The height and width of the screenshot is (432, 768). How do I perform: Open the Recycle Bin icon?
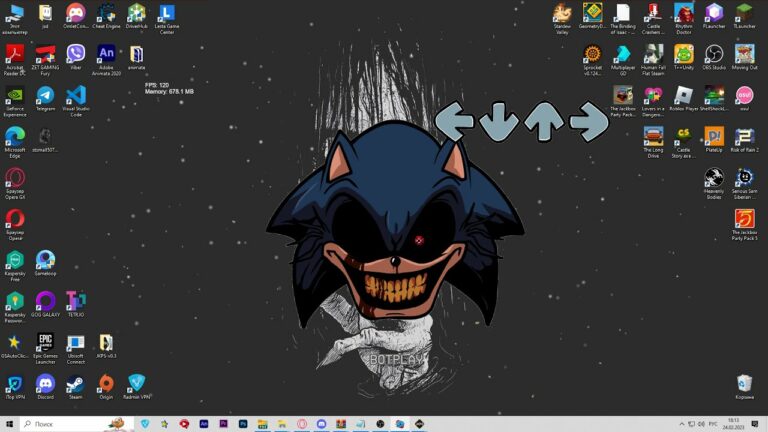(744, 387)
